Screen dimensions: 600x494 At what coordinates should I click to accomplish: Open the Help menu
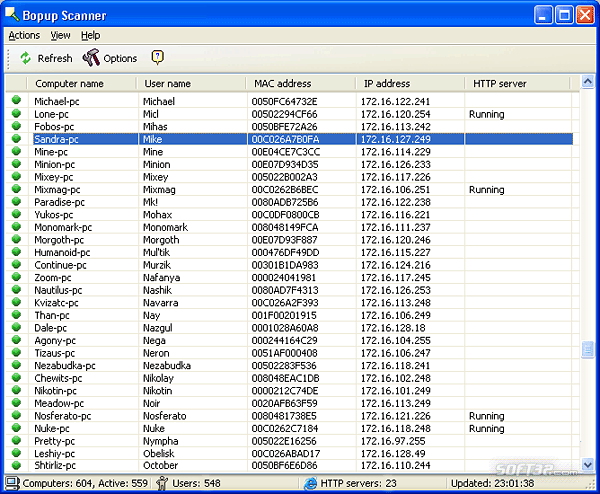pos(90,35)
